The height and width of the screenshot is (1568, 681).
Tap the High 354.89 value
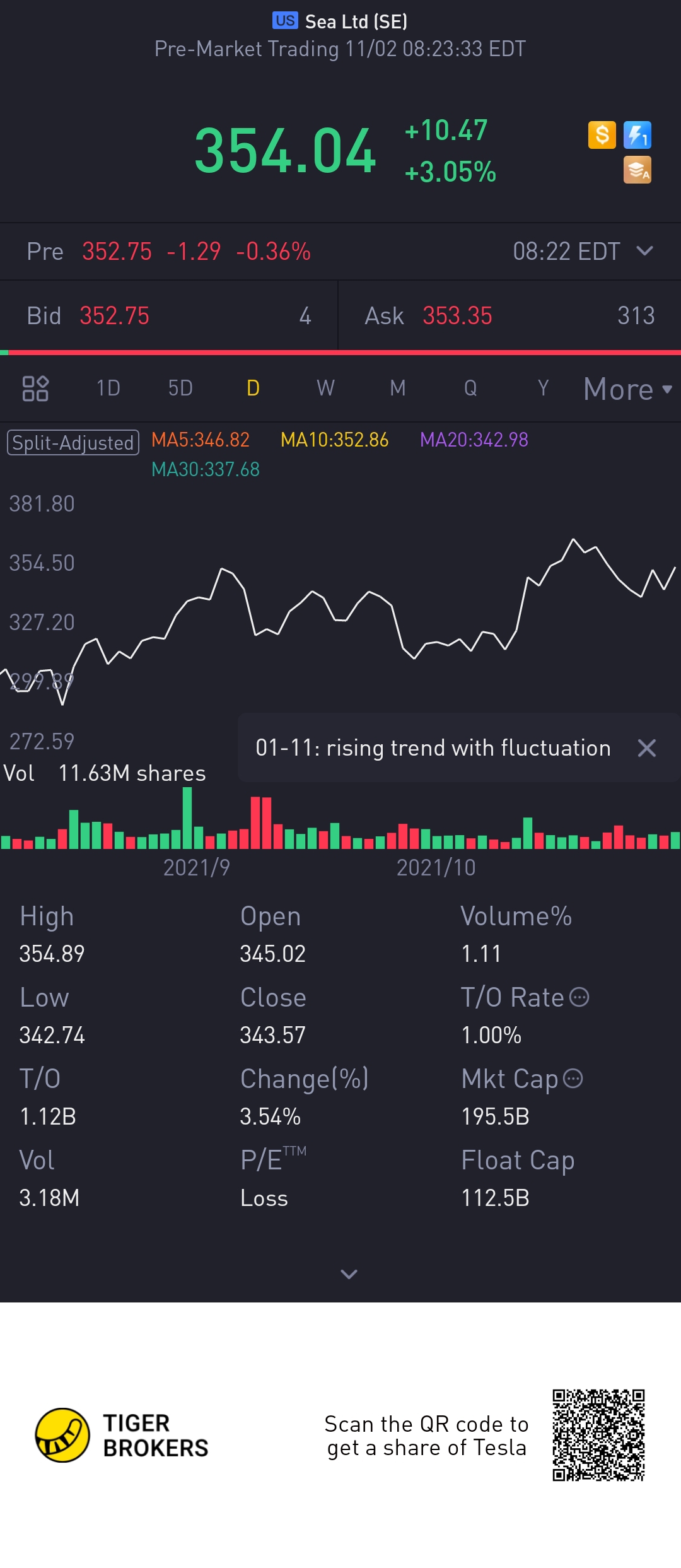point(52,954)
